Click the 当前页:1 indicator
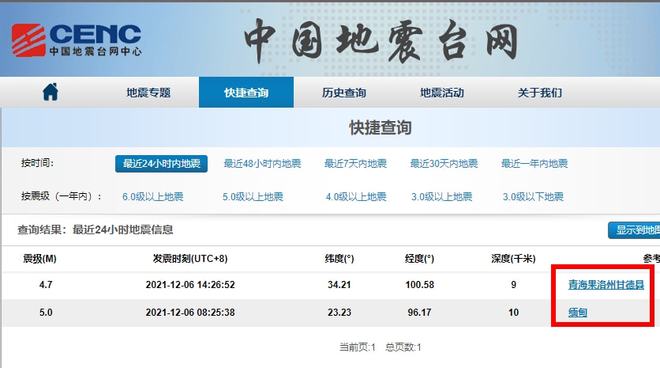Screen dimensions: 660x368 (357, 347)
